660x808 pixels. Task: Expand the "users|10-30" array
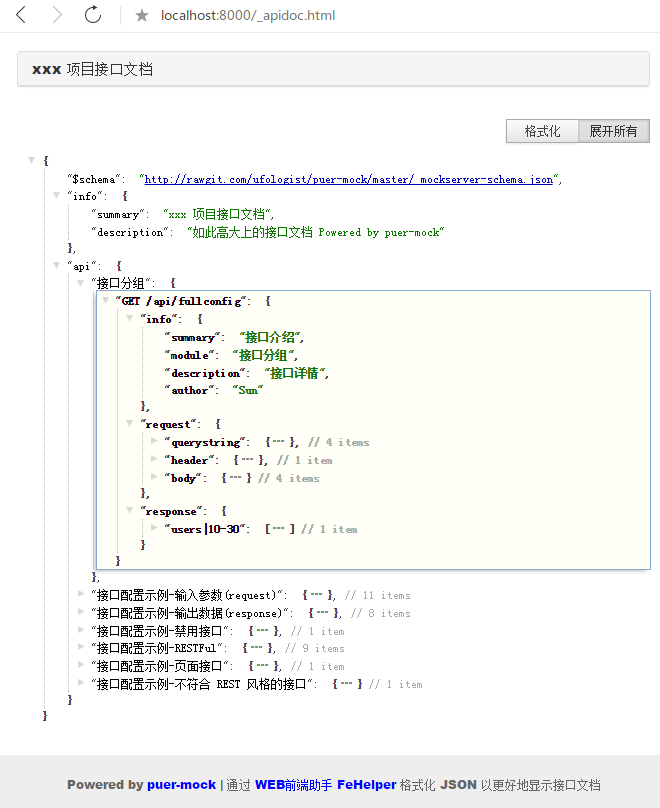coord(154,528)
